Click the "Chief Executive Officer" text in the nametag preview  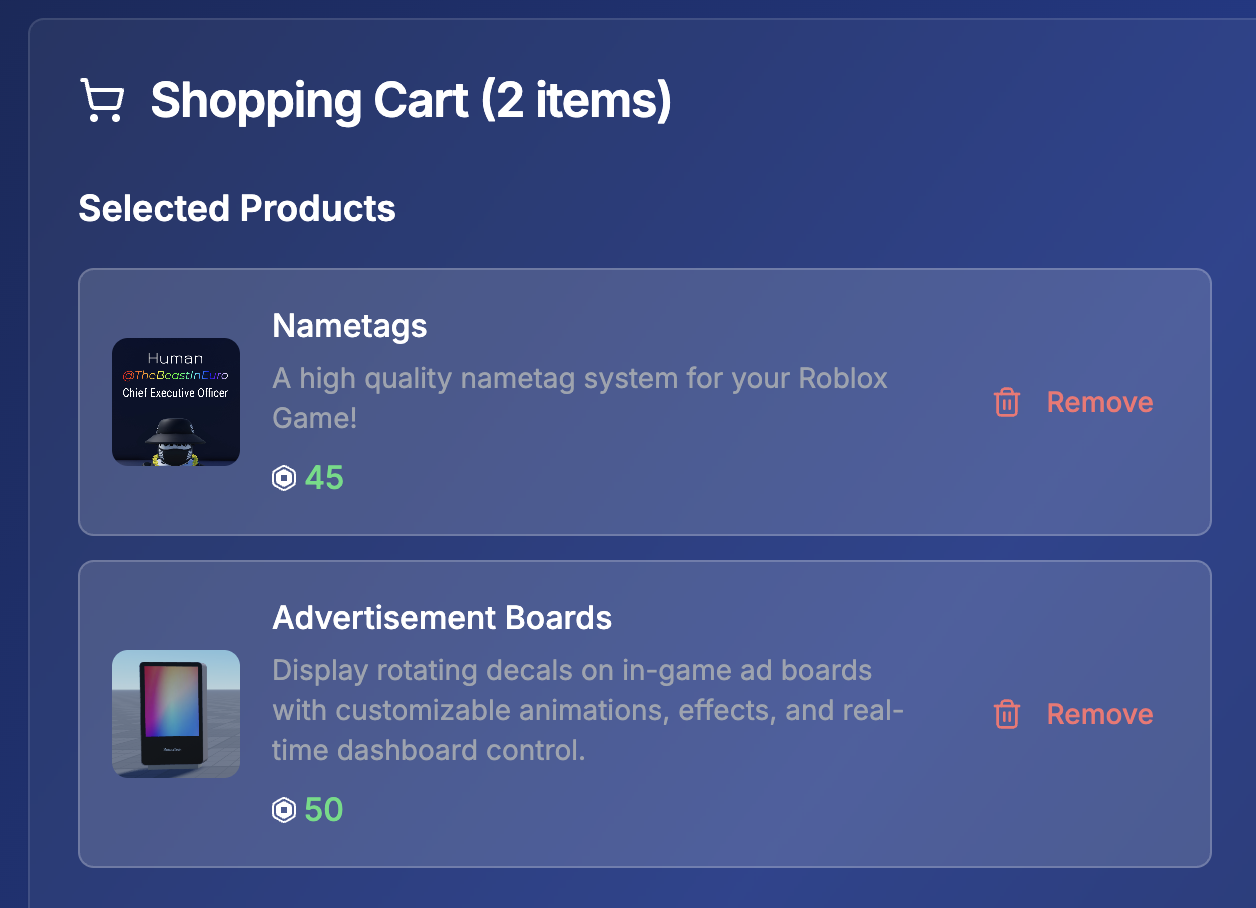pos(175,393)
